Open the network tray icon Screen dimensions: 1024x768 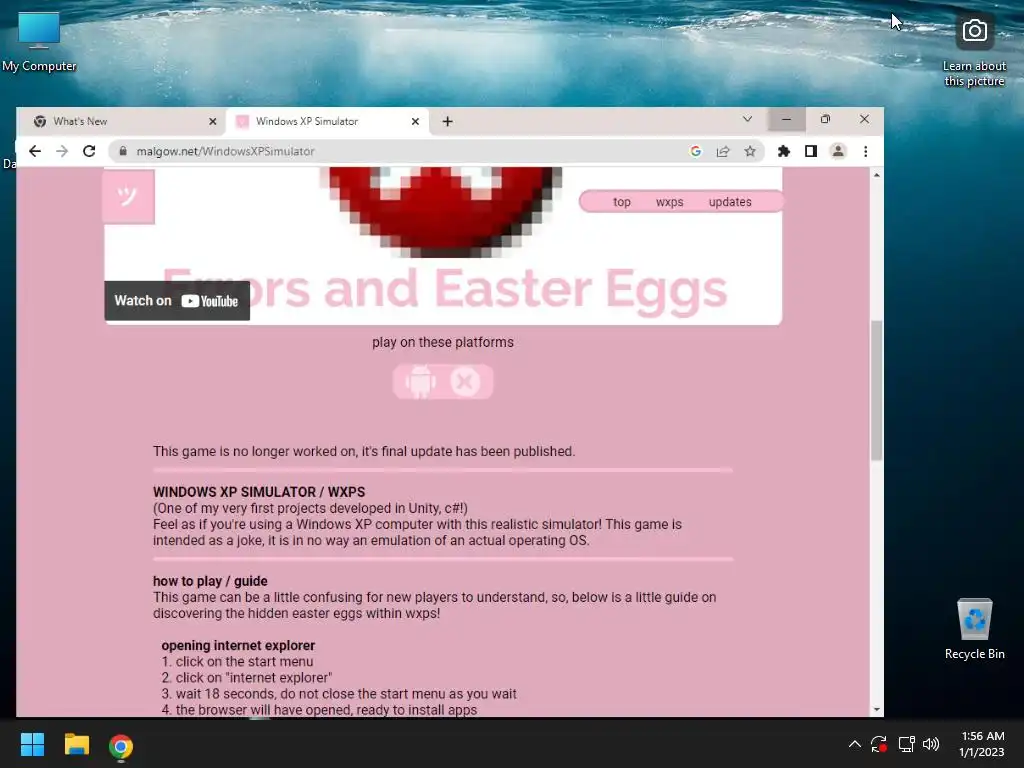pyautogui.click(x=906, y=744)
